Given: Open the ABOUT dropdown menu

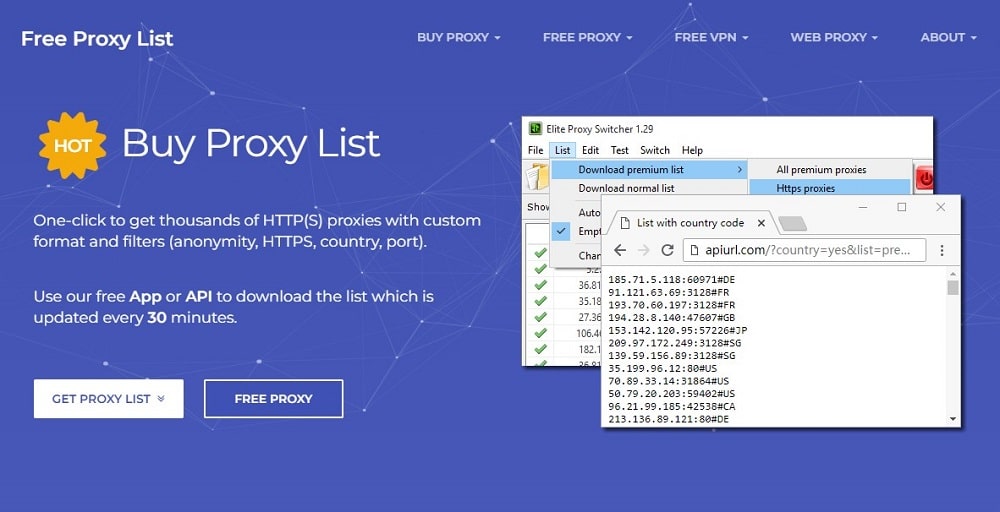Looking at the screenshot, I should click(948, 37).
